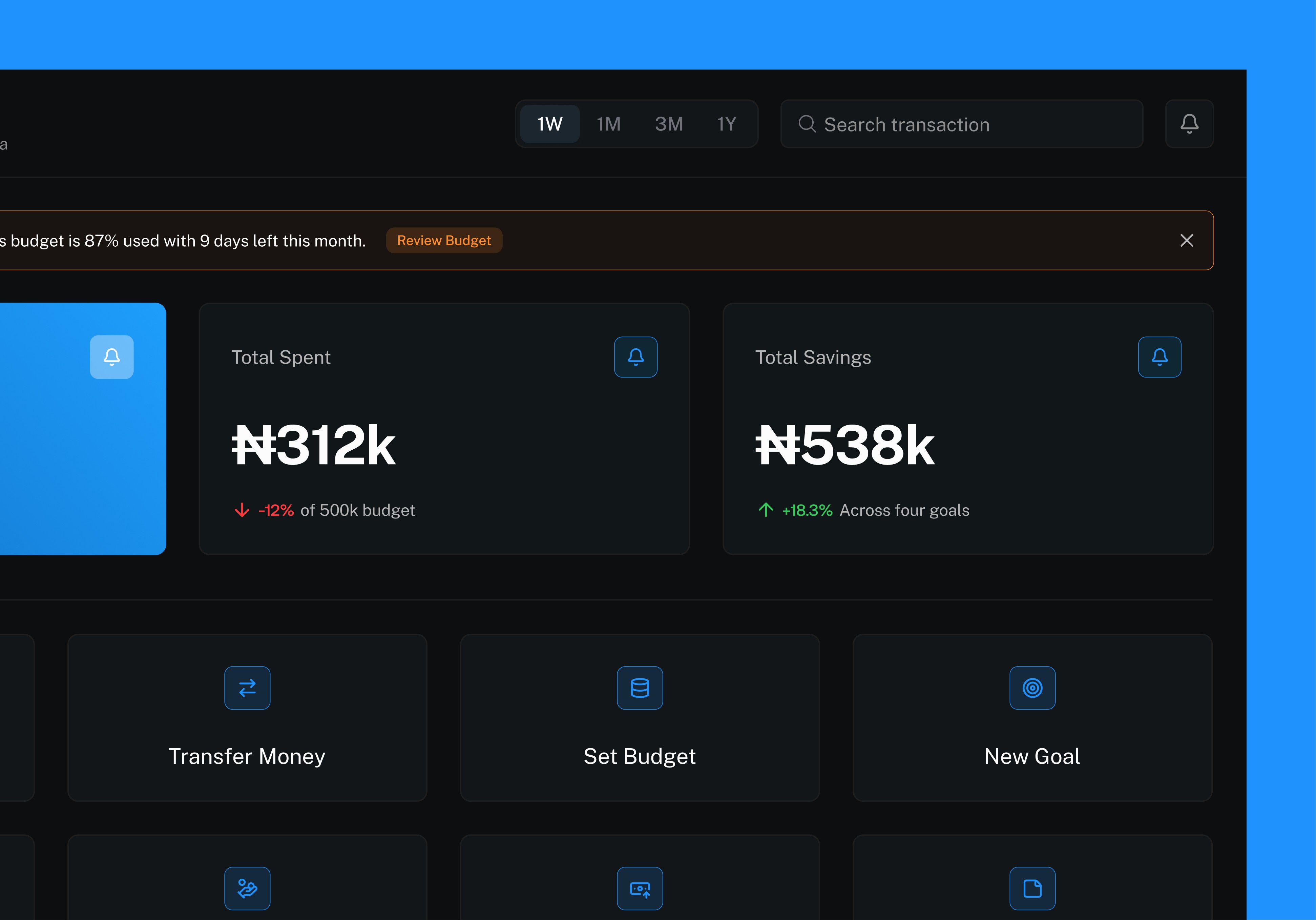Click bell icon on Total Savings card
Viewport: 1316px width, 920px height.
click(1159, 357)
